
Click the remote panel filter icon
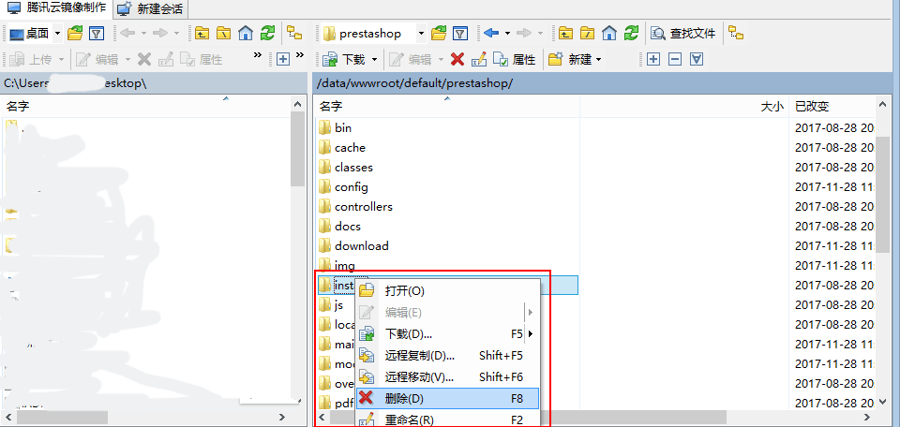click(x=460, y=34)
